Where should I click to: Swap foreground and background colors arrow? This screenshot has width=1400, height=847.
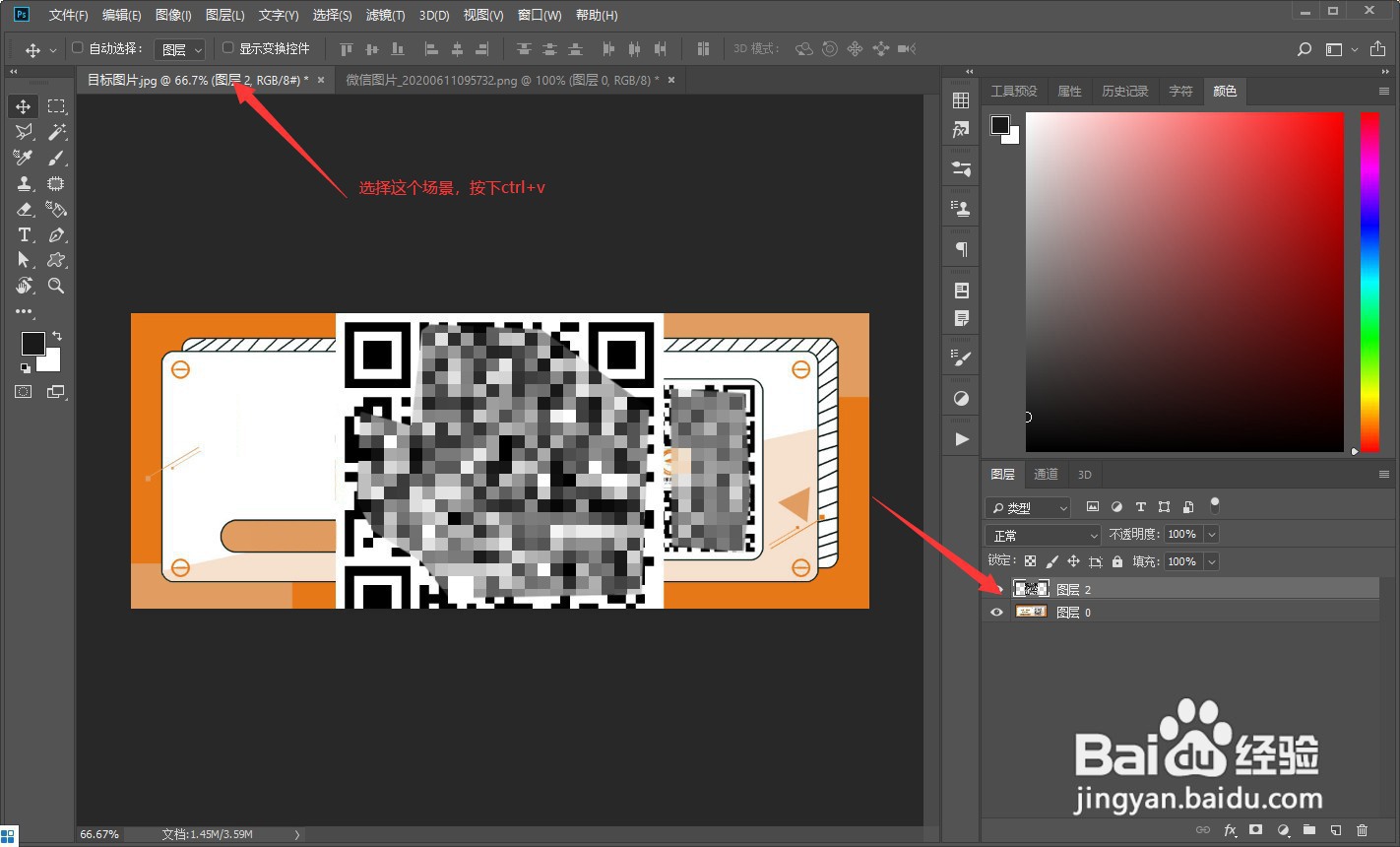tap(56, 336)
